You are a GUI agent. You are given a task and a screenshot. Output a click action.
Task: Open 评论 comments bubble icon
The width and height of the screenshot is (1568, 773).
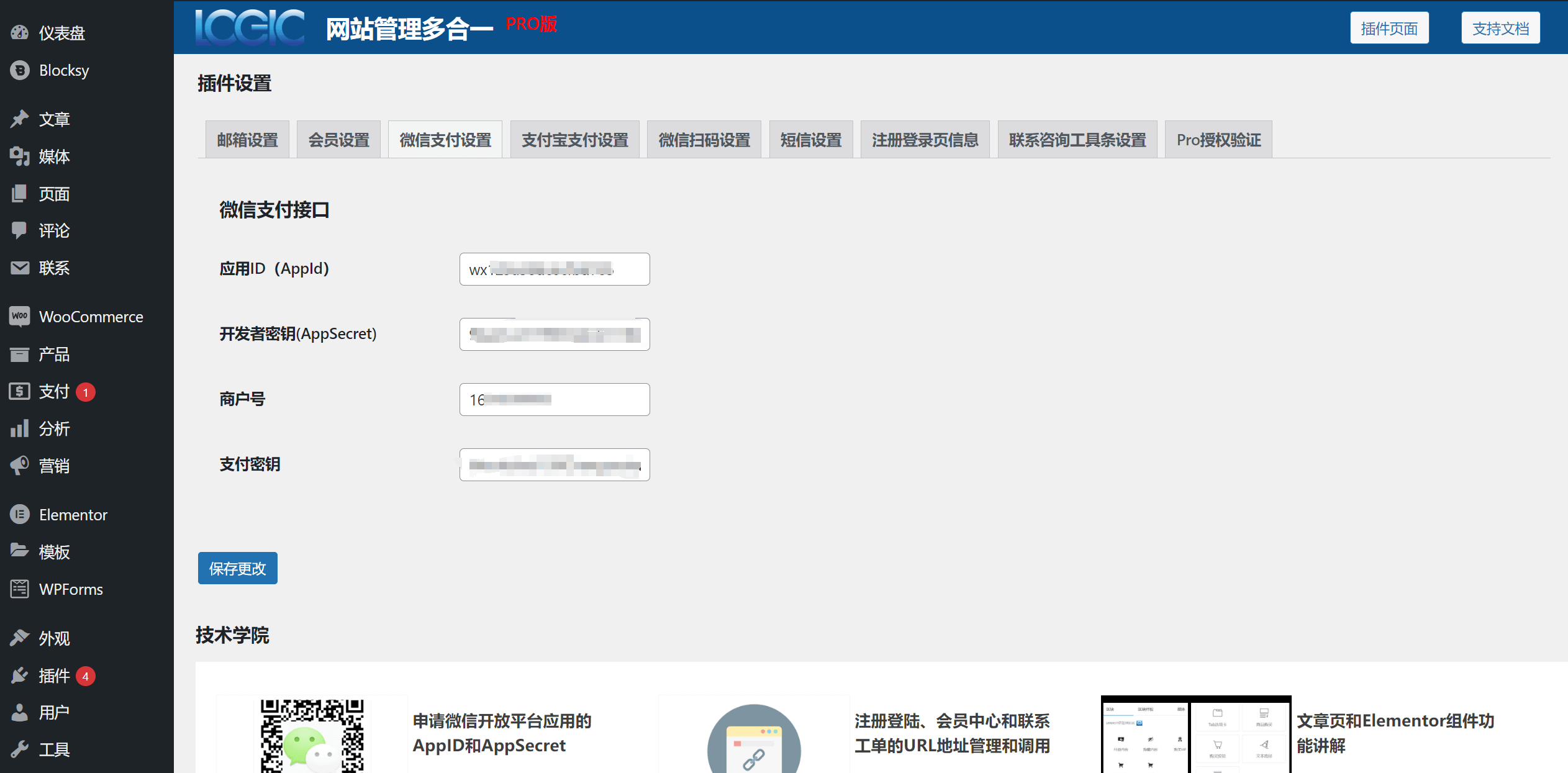20,230
